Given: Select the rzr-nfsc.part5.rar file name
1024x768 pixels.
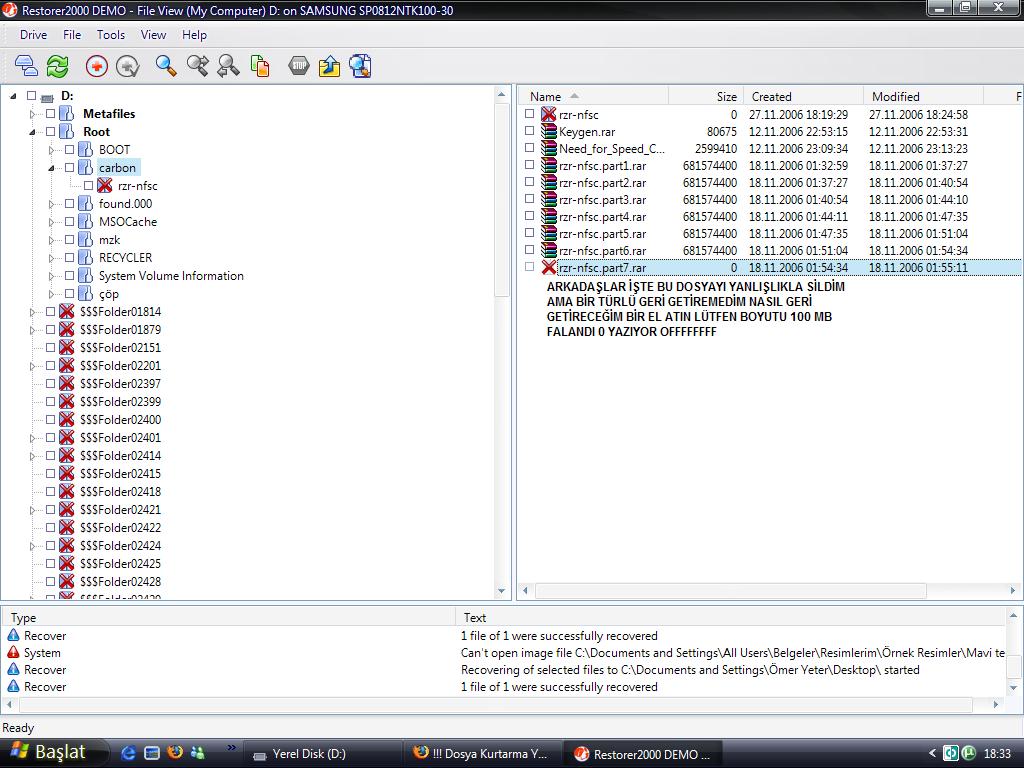Looking at the screenshot, I should coord(603,233).
